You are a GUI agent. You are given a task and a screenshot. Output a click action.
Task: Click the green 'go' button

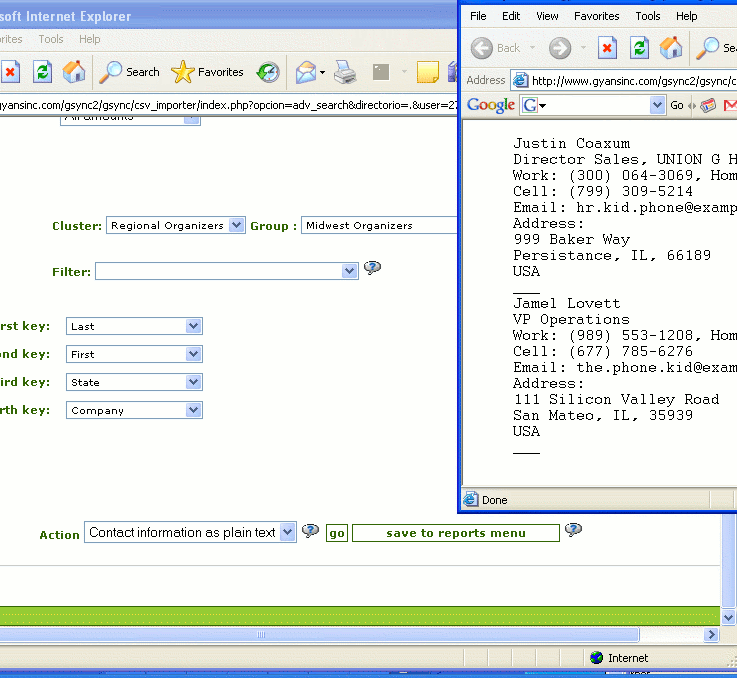click(x=337, y=533)
